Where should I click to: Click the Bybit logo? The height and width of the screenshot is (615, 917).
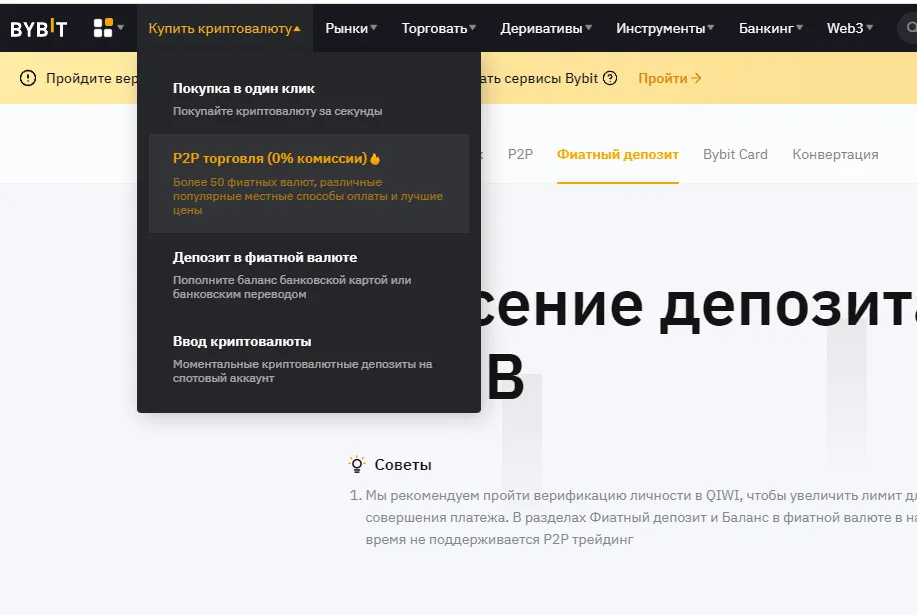40,27
